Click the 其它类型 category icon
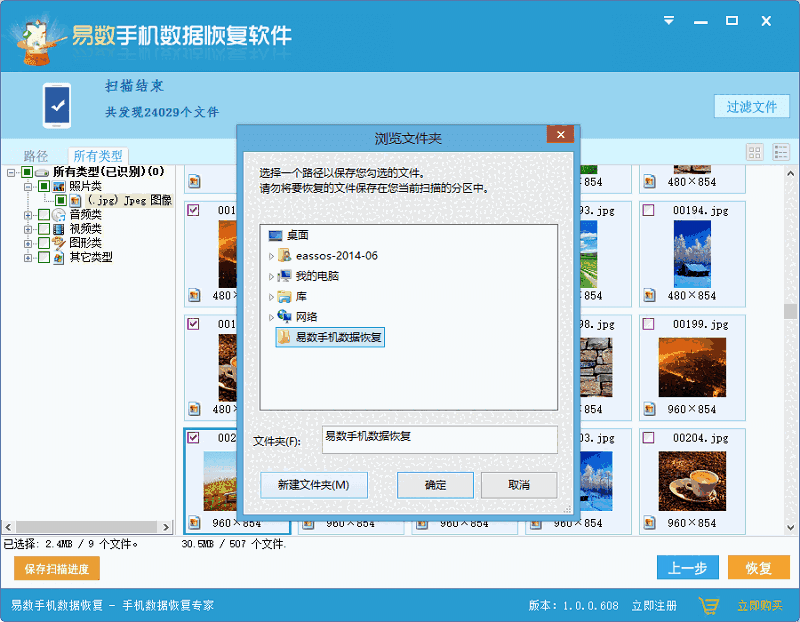The height and width of the screenshot is (622, 800). (x=60, y=256)
